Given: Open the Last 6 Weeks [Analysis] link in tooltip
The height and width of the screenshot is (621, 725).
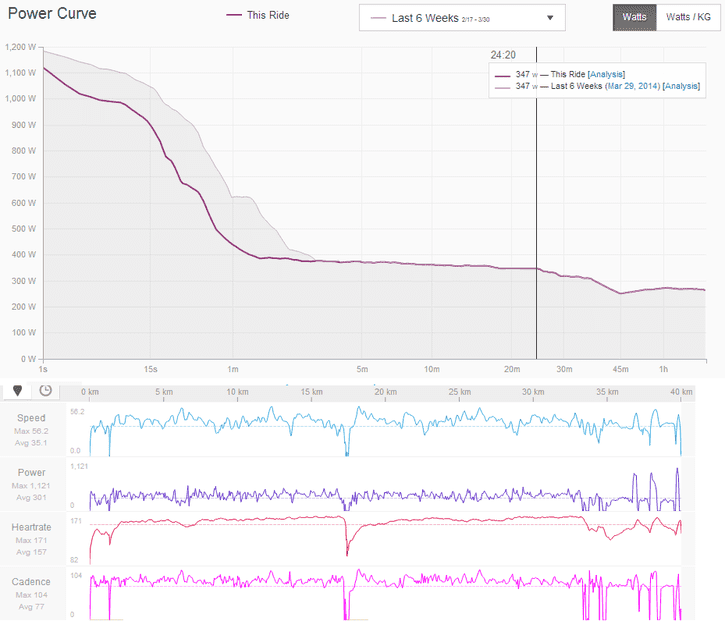Looking at the screenshot, I should [681, 86].
